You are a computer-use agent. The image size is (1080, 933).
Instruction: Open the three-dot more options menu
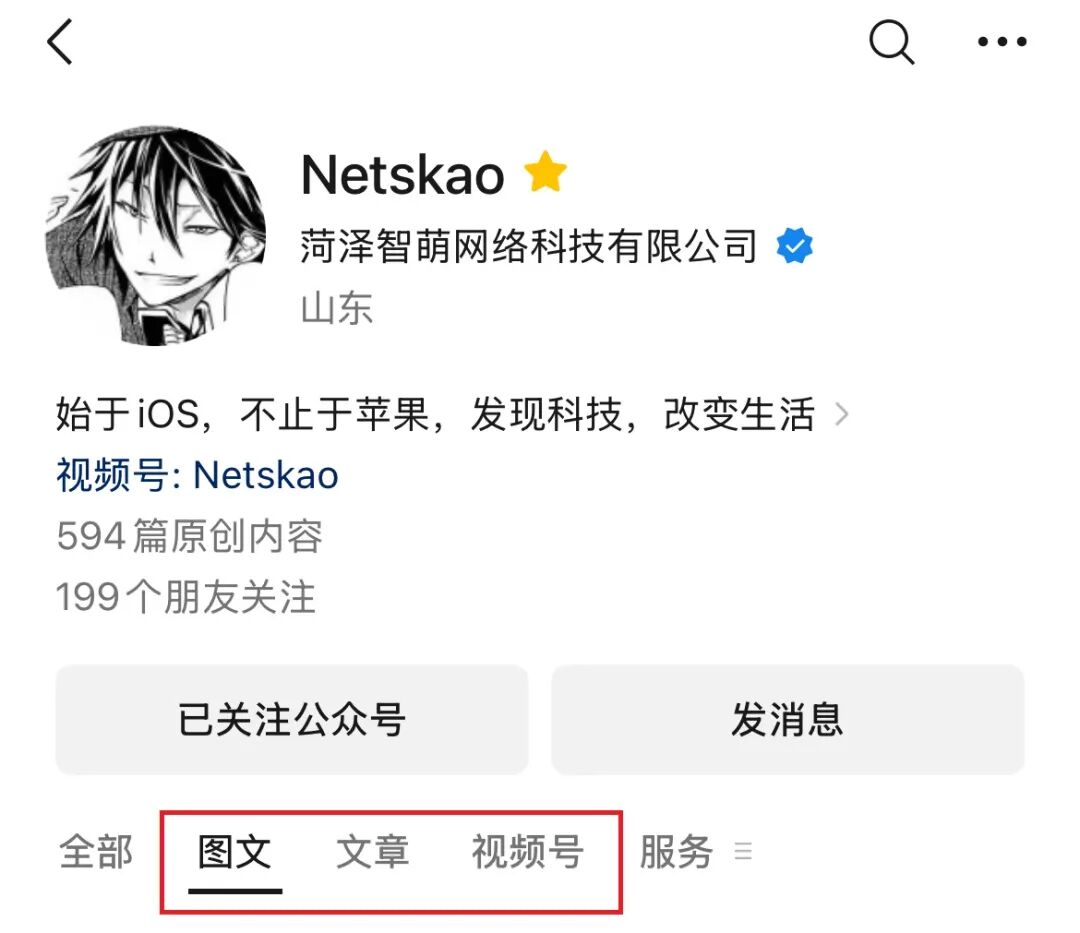coord(1002,42)
